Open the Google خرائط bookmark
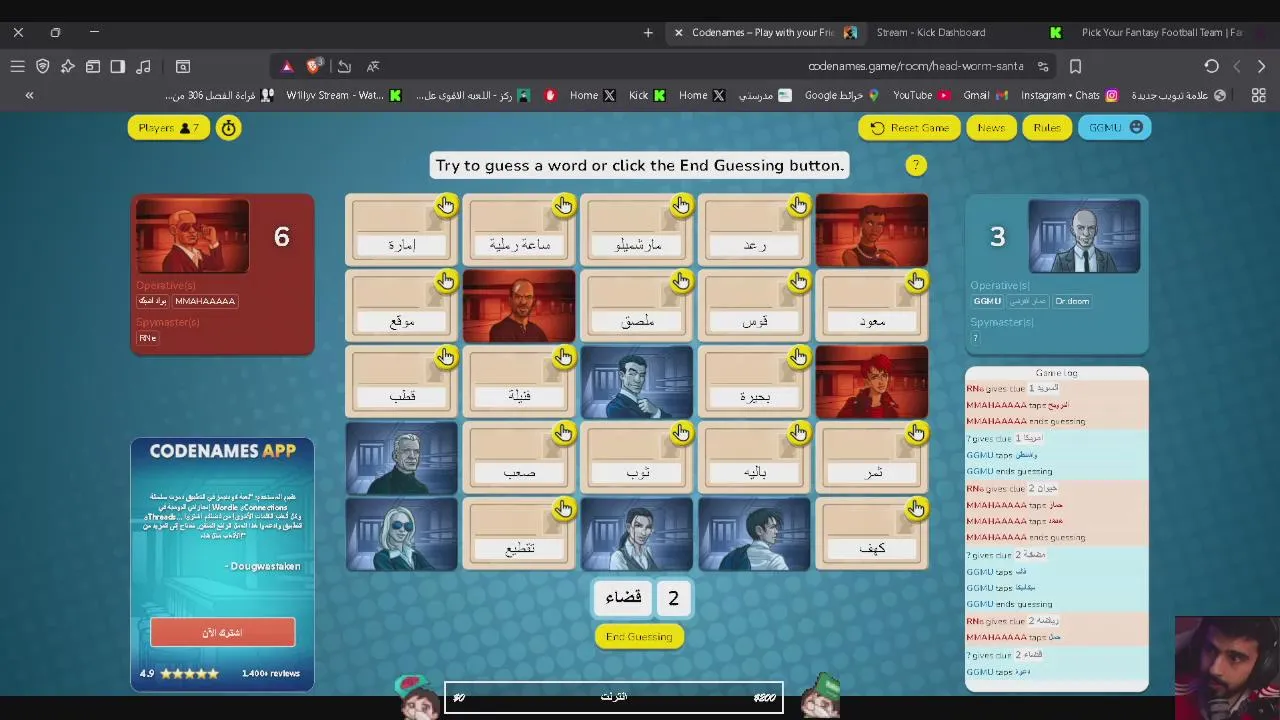1280x720 pixels. [842, 95]
